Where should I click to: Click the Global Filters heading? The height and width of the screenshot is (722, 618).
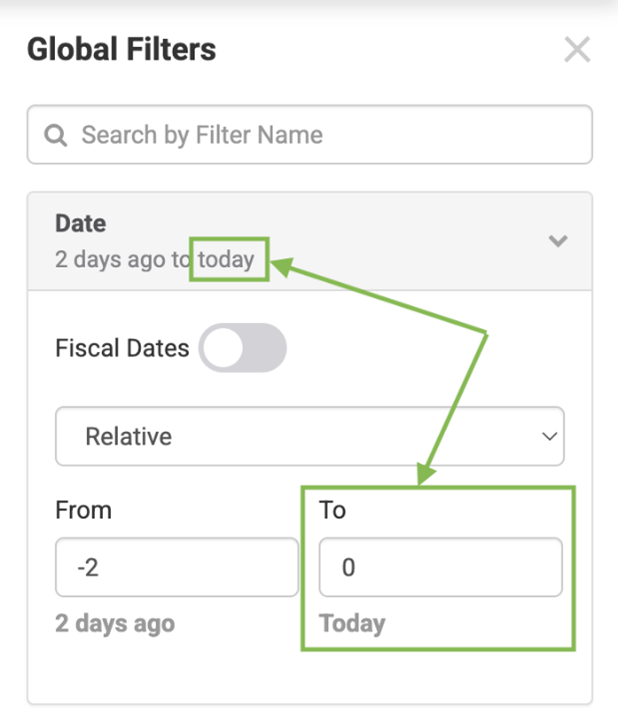121,49
